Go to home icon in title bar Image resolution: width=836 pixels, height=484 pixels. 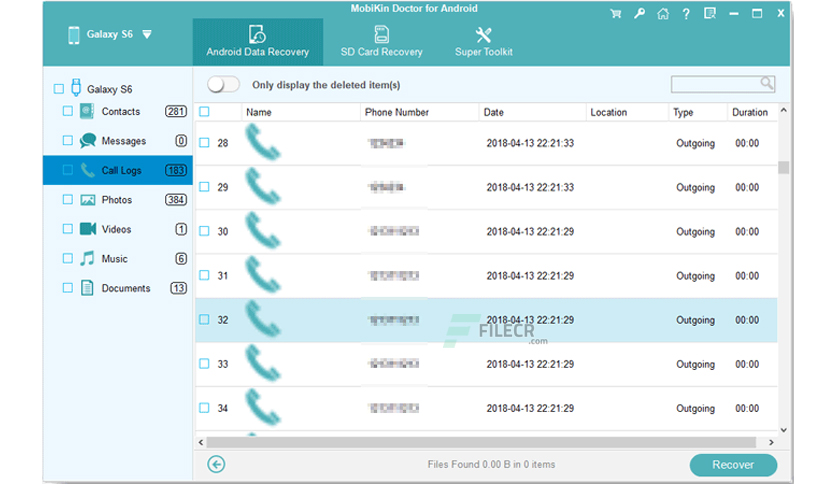(663, 14)
